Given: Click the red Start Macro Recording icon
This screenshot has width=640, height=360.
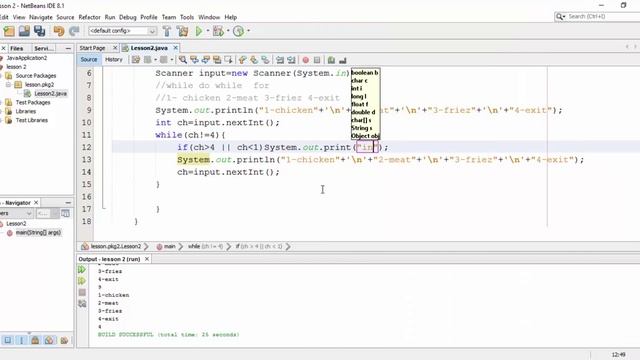Looking at the screenshot, I should 306,60.
